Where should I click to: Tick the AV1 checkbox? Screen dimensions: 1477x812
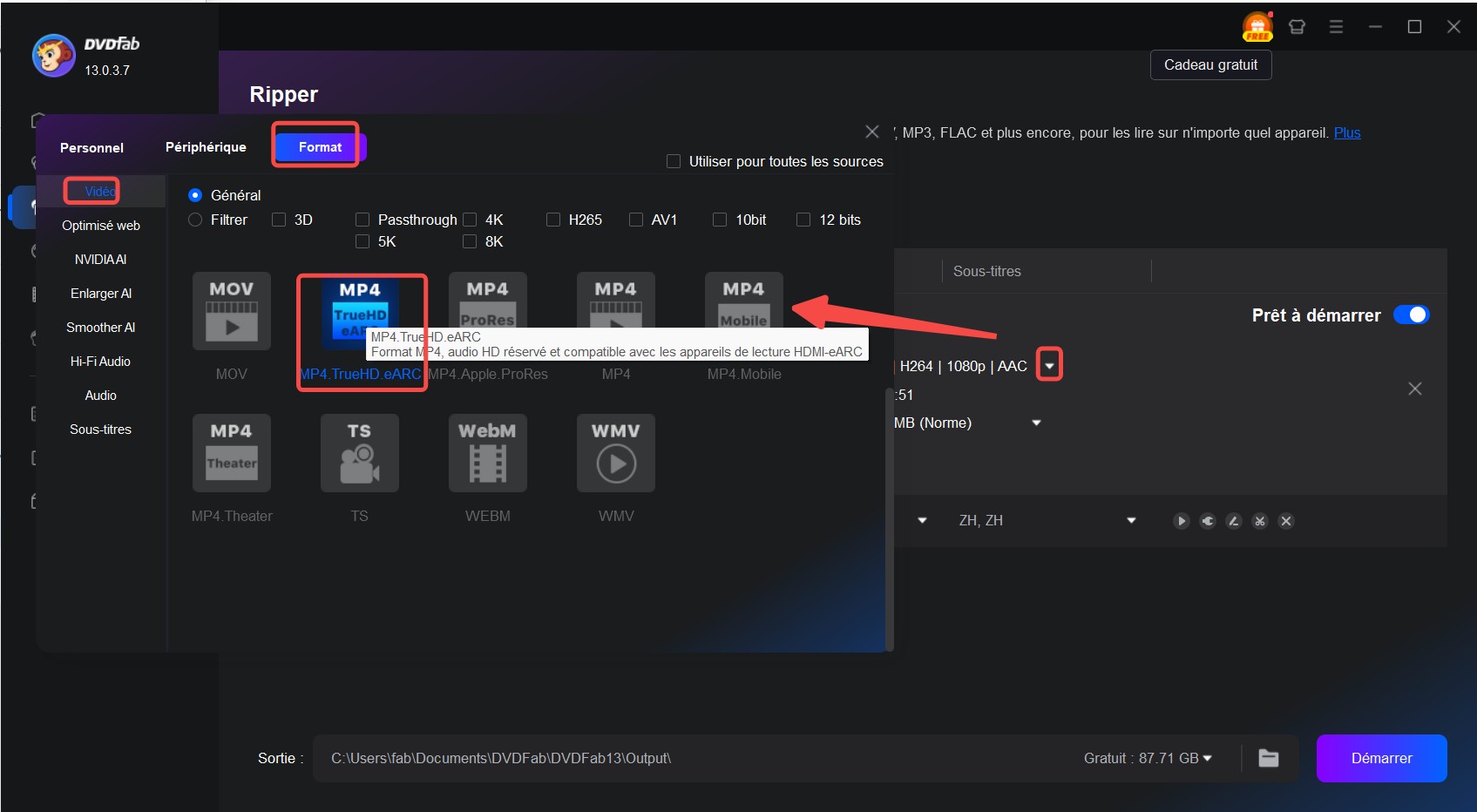636,220
